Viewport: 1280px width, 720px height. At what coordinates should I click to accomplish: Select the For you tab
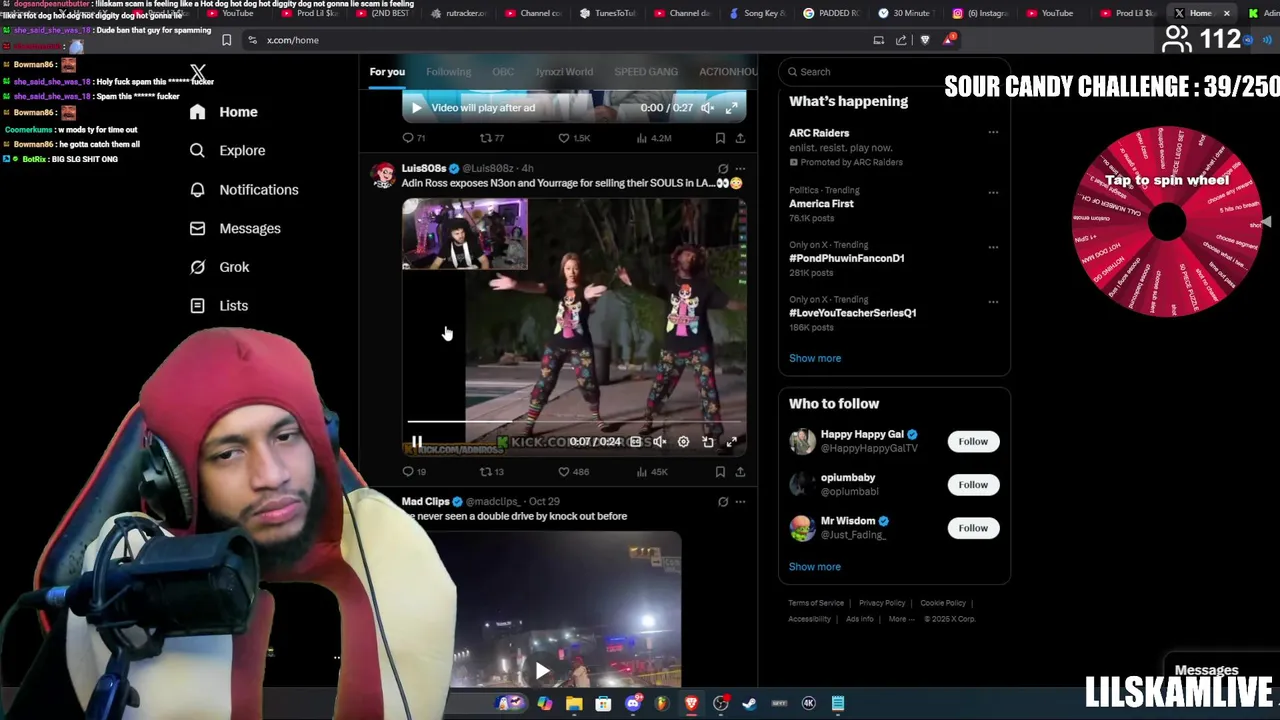tap(387, 72)
